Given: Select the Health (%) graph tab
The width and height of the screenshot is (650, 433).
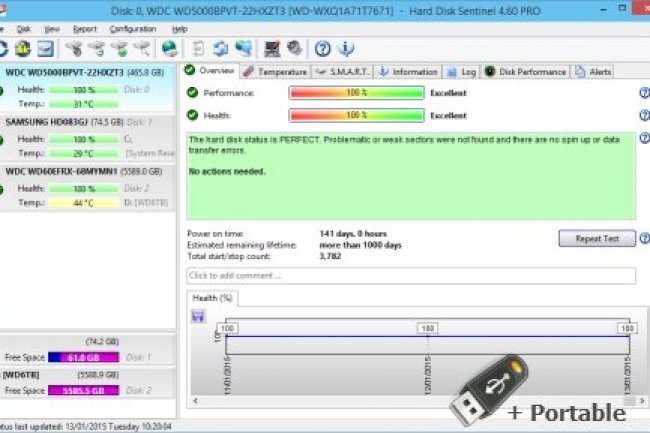Looking at the screenshot, I should tap(212, 298).
